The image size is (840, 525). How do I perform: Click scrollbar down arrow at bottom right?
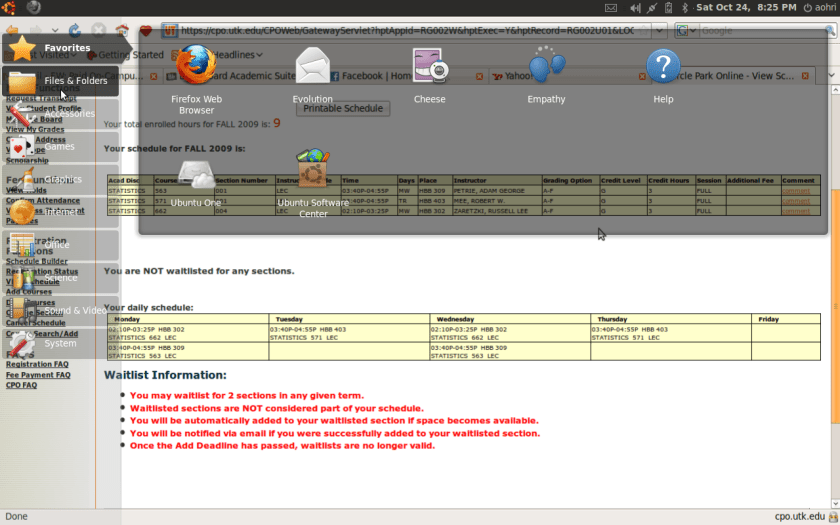(835, 504)
